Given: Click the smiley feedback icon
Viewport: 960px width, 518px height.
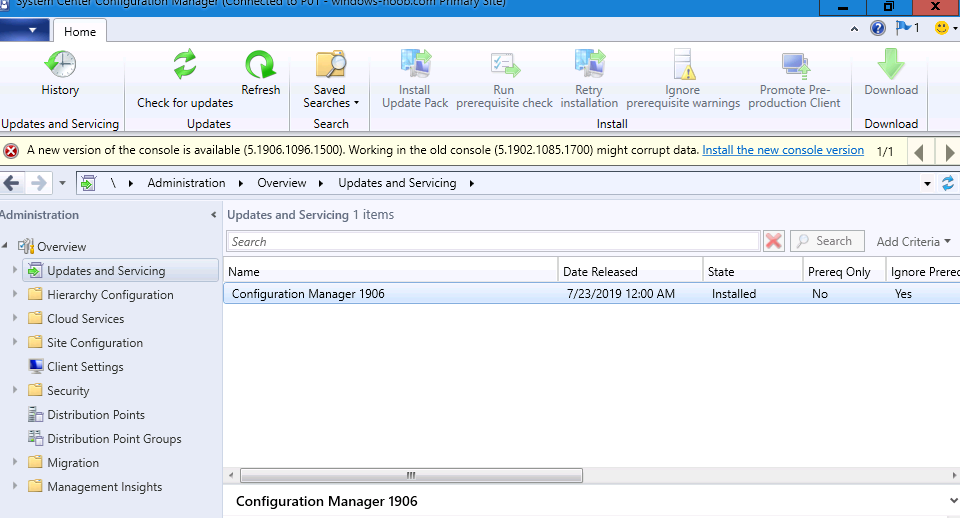Looking at the screenshot, I should [942, 28].
